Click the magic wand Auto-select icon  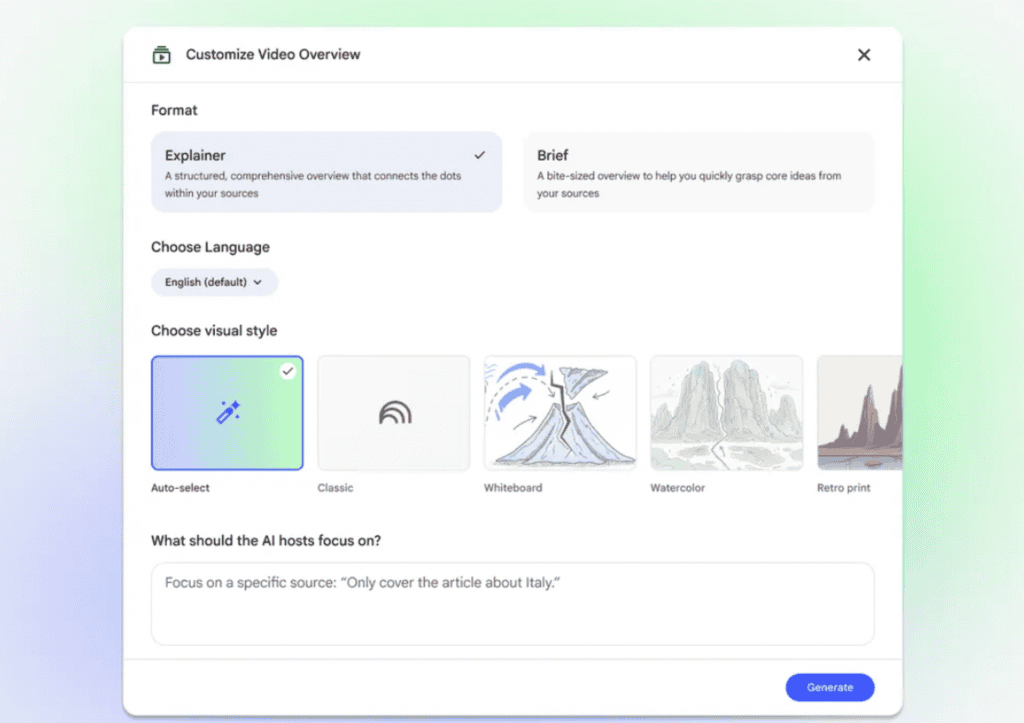[228, 412]
